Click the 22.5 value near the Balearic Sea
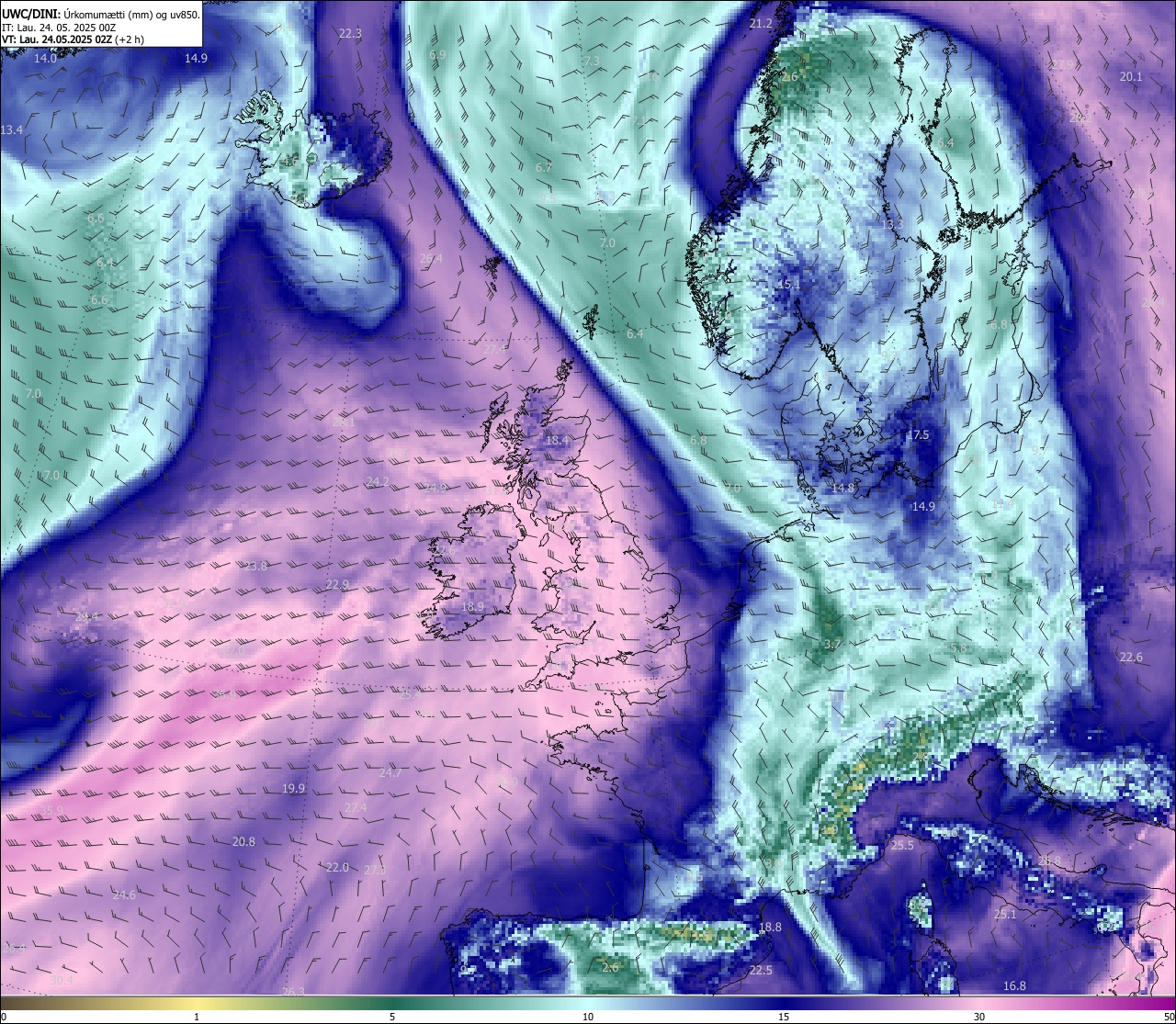The image size is (1176, 1024). click(761, 970)
